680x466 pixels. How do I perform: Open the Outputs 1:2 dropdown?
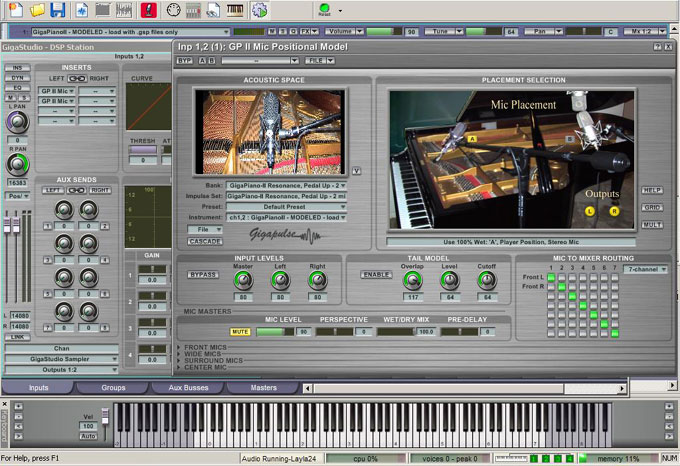pos(62,370)
